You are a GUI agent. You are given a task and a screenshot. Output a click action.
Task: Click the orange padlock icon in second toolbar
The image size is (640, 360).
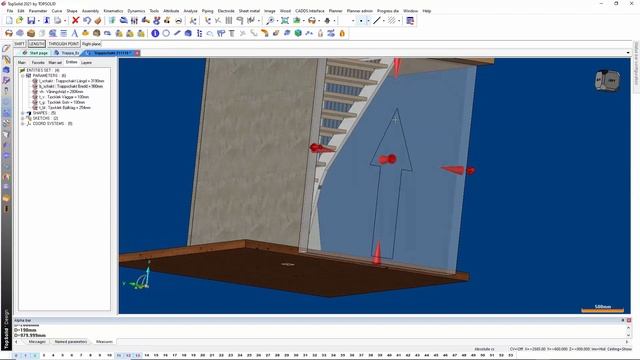click(x=342, y=33)
